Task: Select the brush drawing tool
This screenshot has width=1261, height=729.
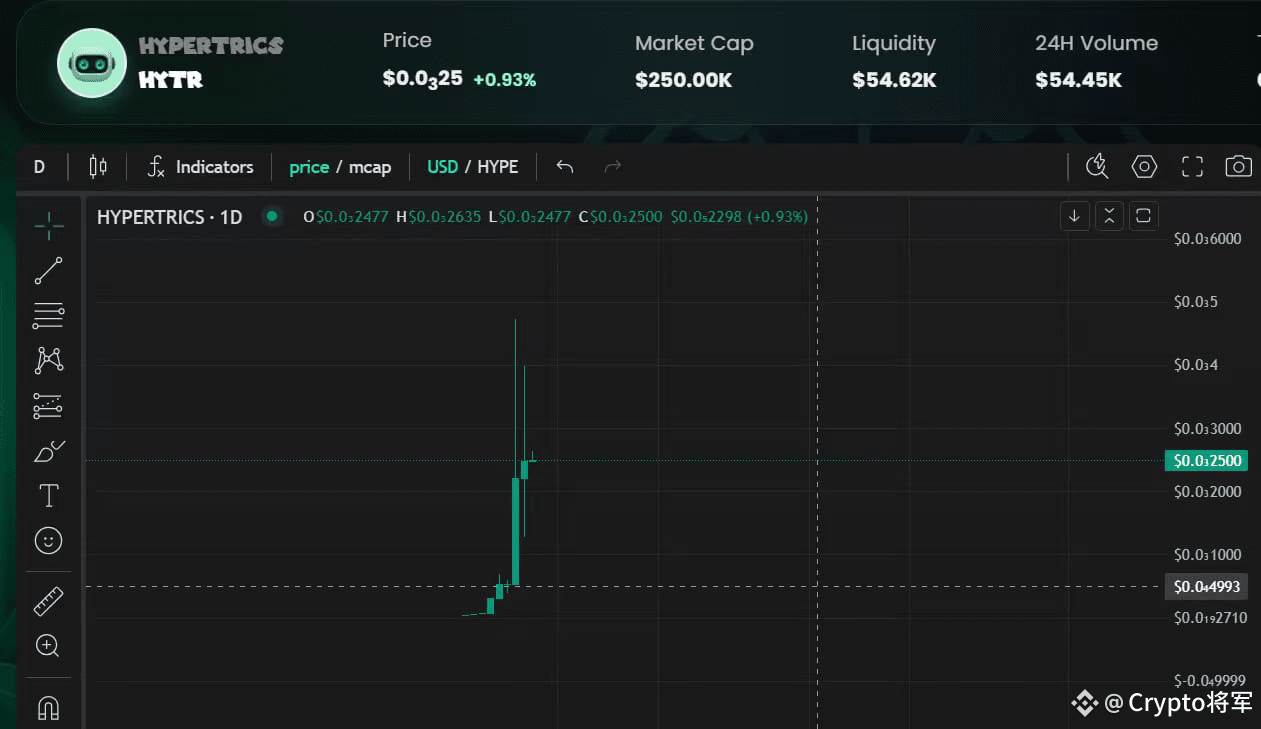Action: pyautogui.click(x=48, y=452)
